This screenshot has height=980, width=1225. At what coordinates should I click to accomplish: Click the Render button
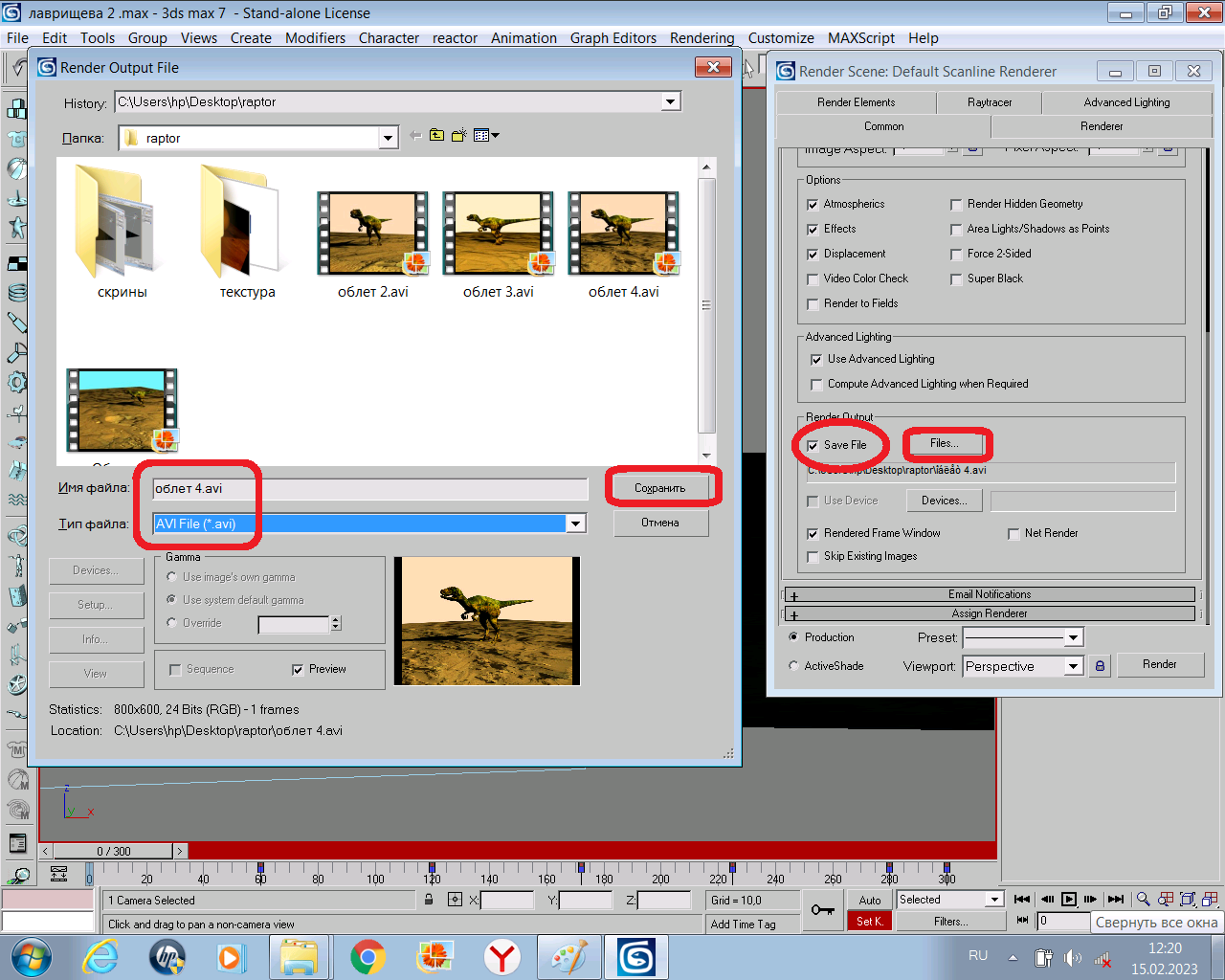[x=1159, y=664]
